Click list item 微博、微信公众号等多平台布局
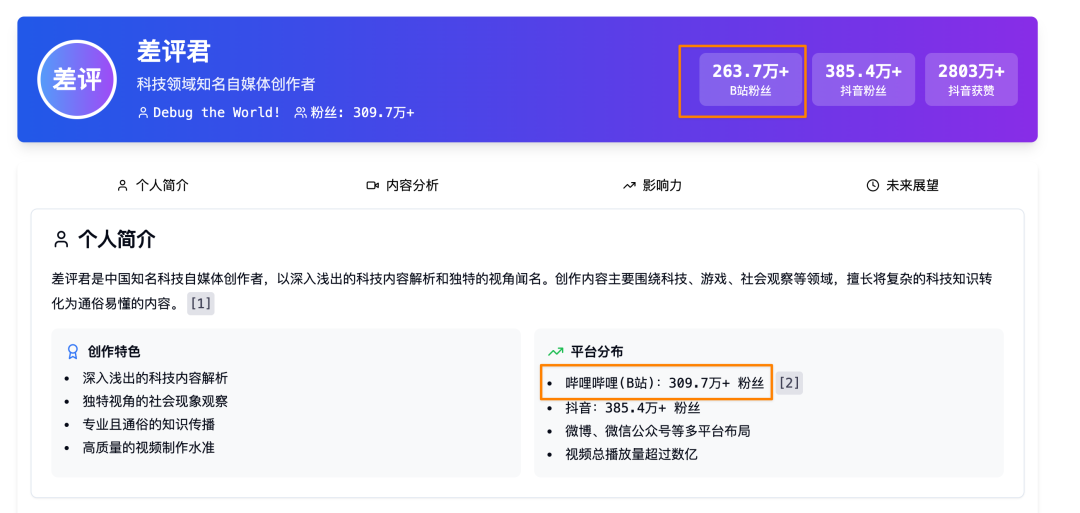Image resolution: width=1080 pixels, height=513 pixels. tap(658, 431)
